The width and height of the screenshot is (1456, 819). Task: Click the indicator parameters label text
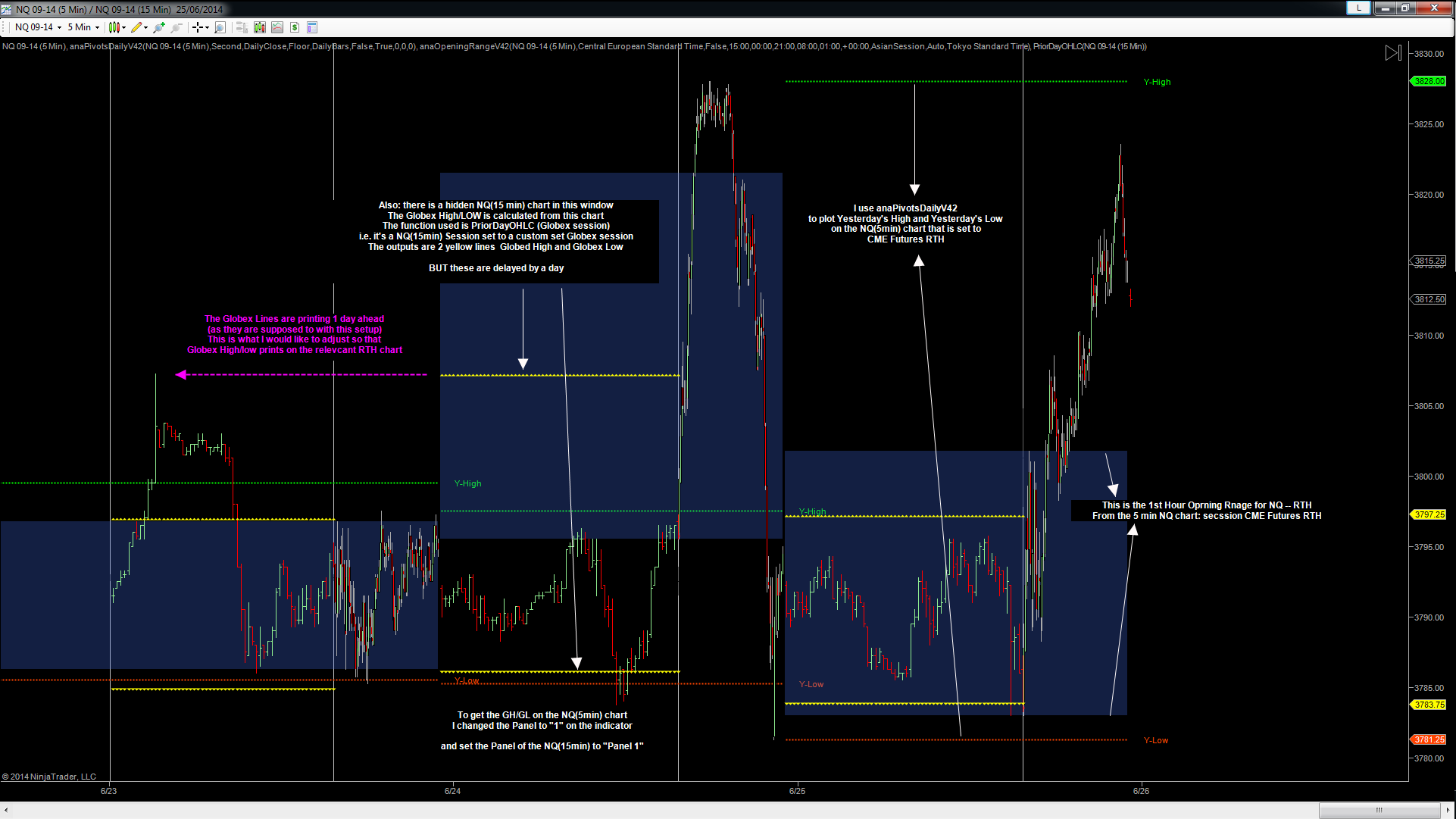tap(574, 46)
